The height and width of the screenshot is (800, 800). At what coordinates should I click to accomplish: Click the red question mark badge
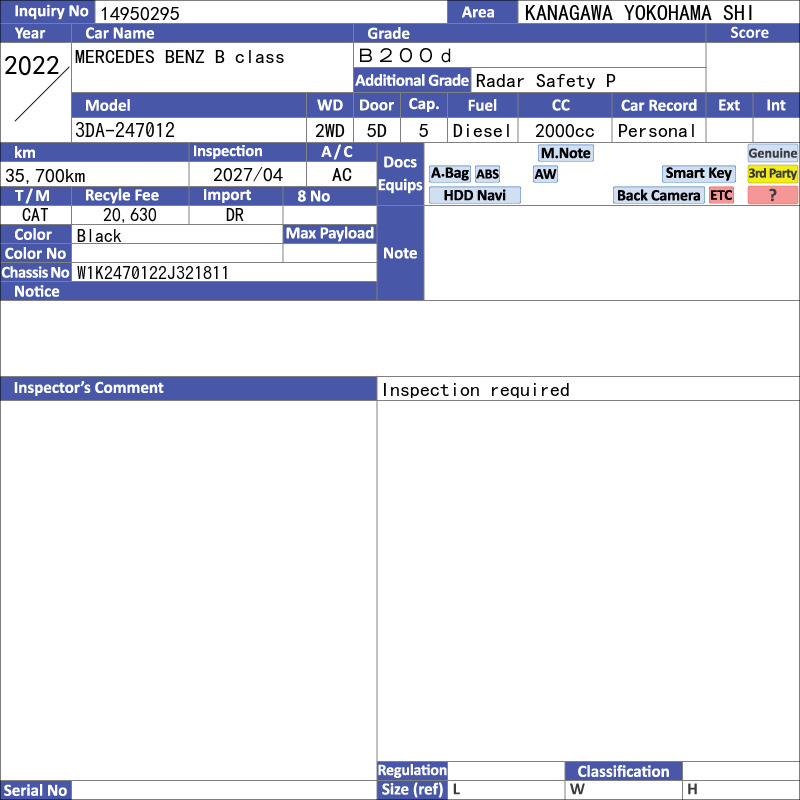tap(772, 195)
